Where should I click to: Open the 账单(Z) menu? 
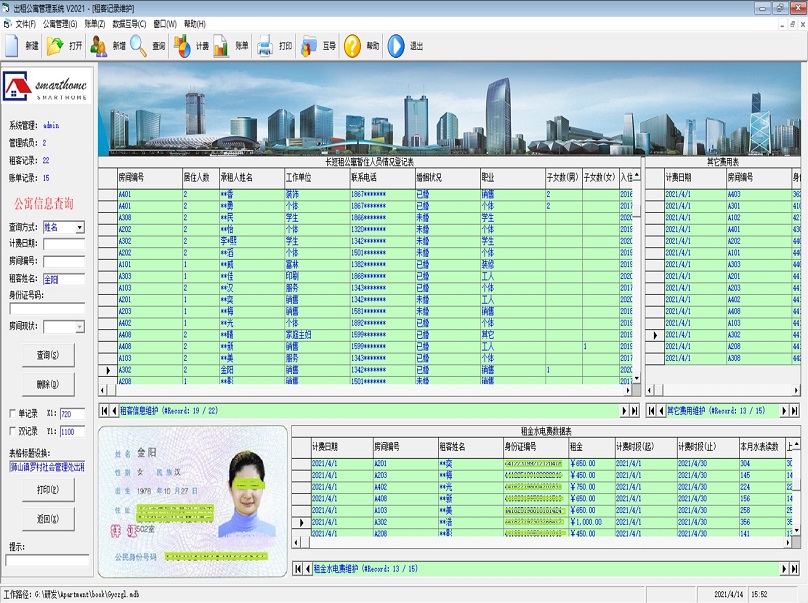(95, 24)
